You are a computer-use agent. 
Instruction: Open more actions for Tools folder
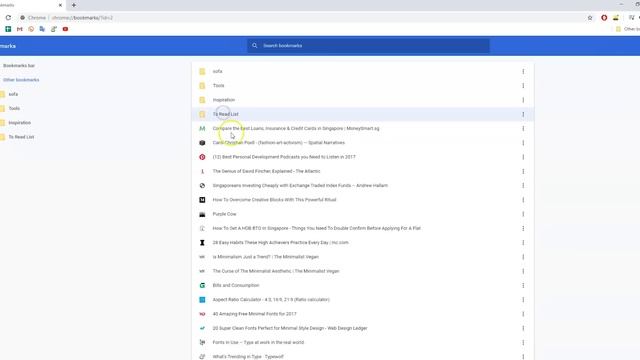click(523, 86)
